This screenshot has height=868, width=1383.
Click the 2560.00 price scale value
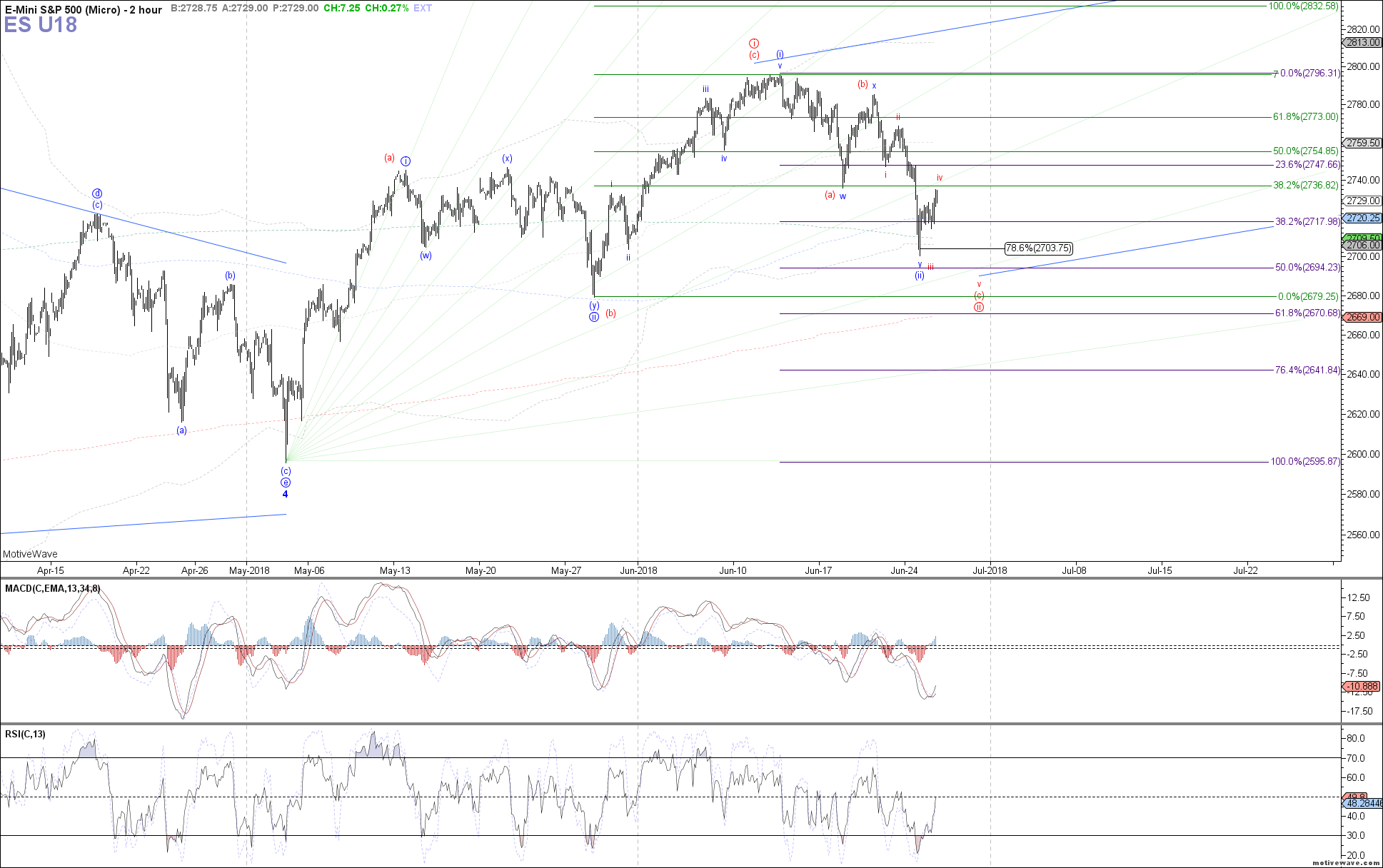[1363, 535]
